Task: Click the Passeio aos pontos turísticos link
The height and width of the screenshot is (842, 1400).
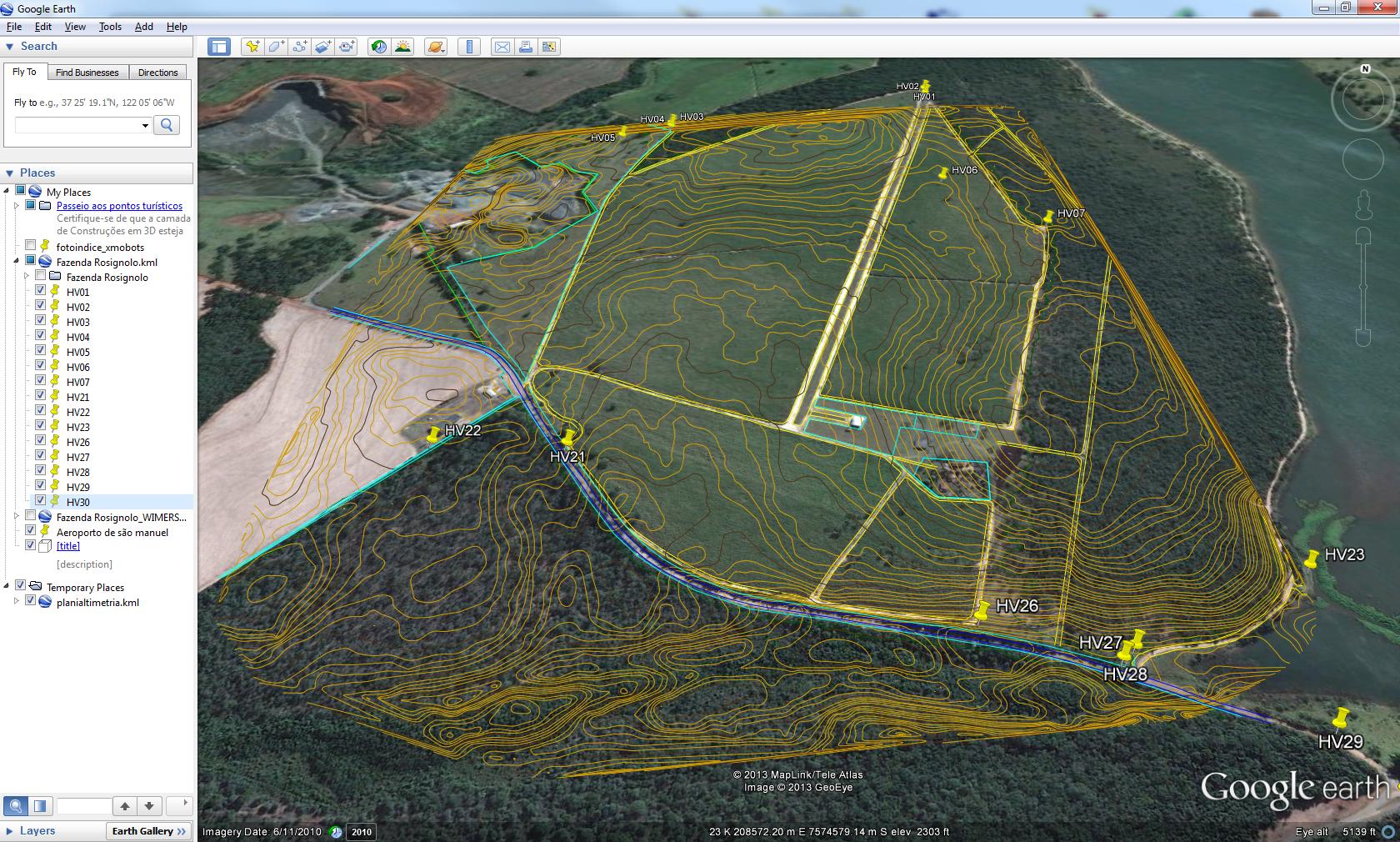Action: click(119, 206)
